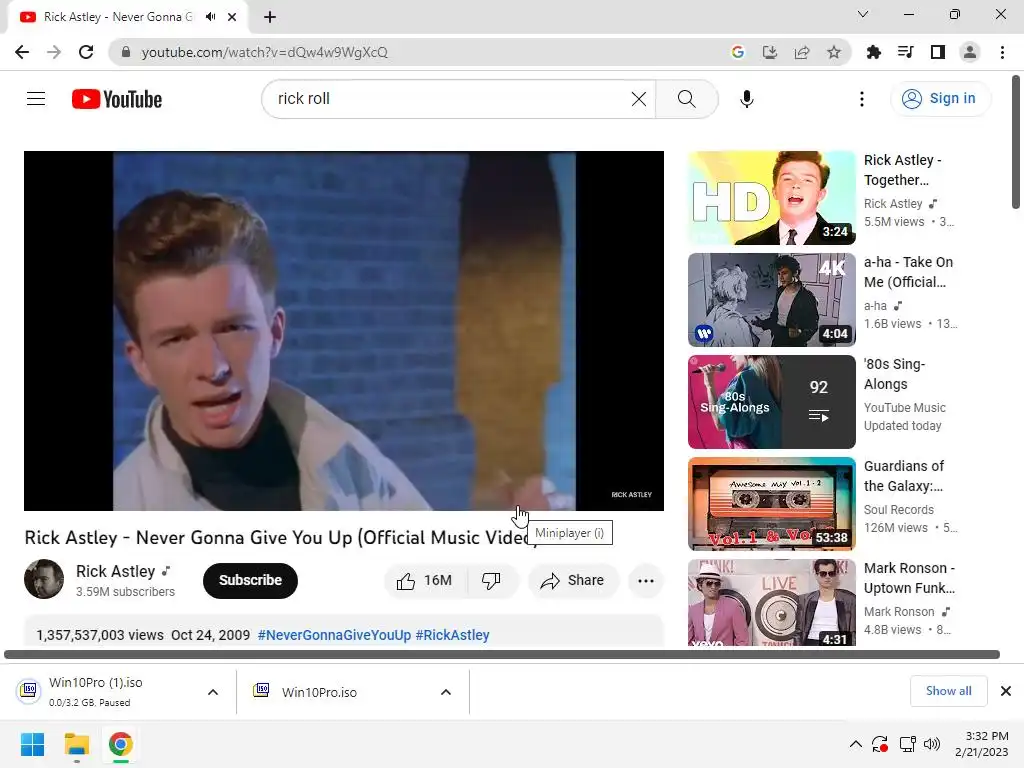
Task: Click install app icon in address bar
Action: click(770, 52)
